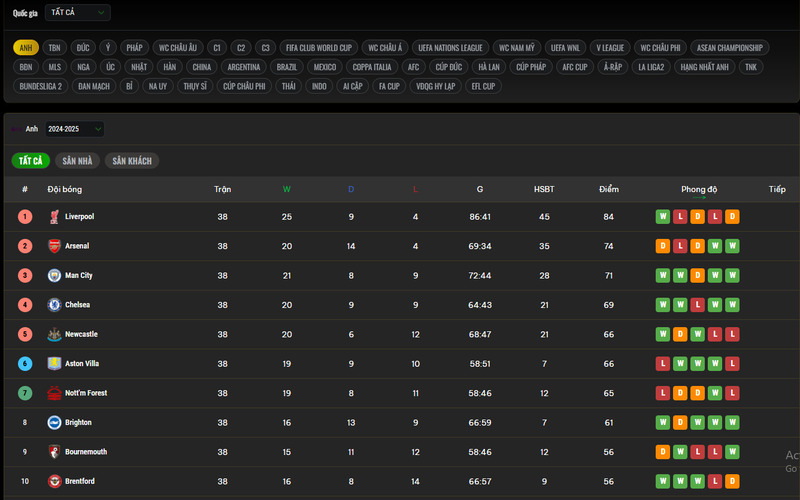The width and height of the screenshot is (800, 500).
Task: Click the Nott'm Forest club crest
Action: pyautogui.click(x=54, y=393)
